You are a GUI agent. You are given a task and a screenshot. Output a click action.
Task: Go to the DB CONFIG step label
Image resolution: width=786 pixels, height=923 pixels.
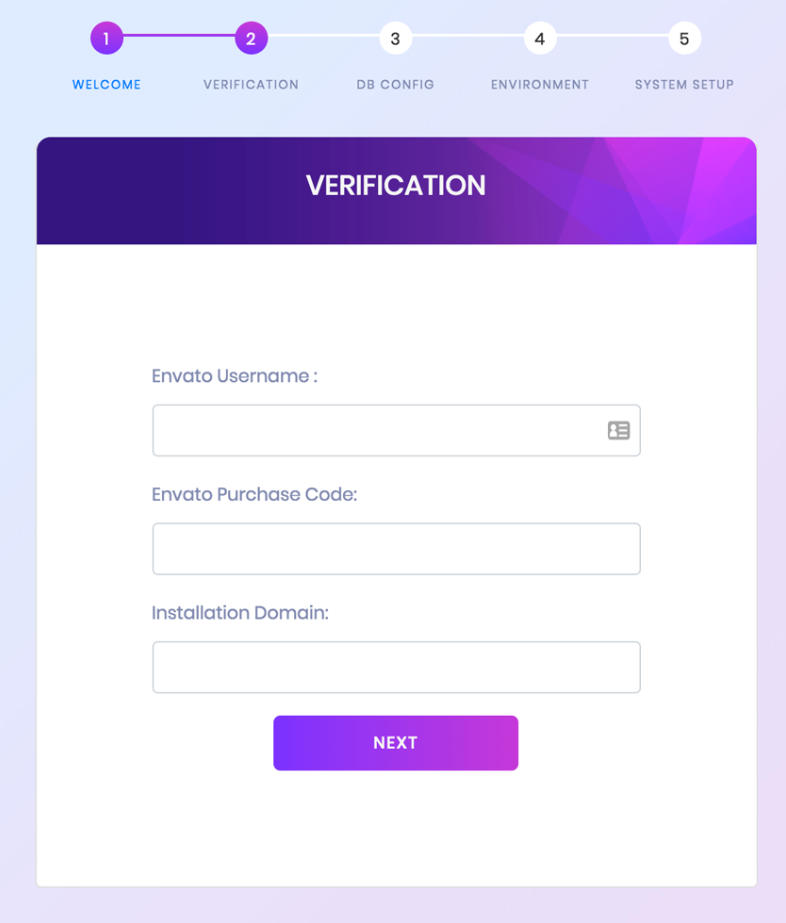pos(395,85)
